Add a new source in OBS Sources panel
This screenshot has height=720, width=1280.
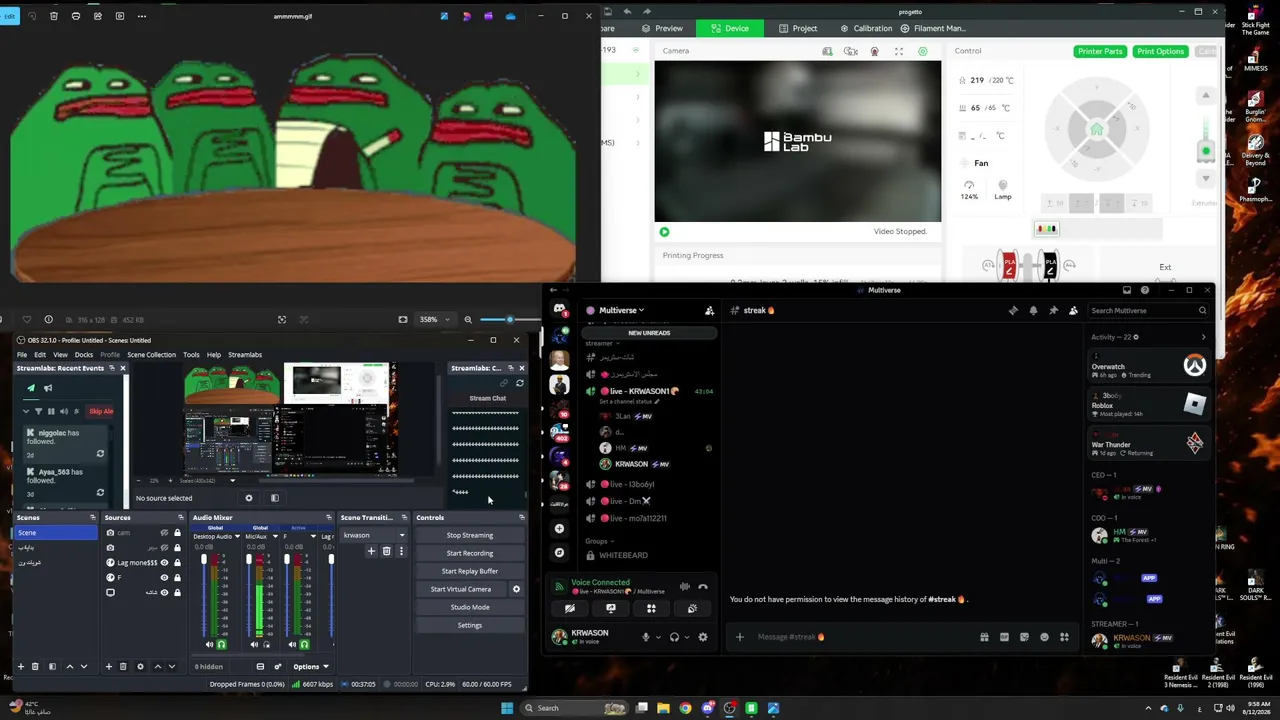(x=109, y=667)
